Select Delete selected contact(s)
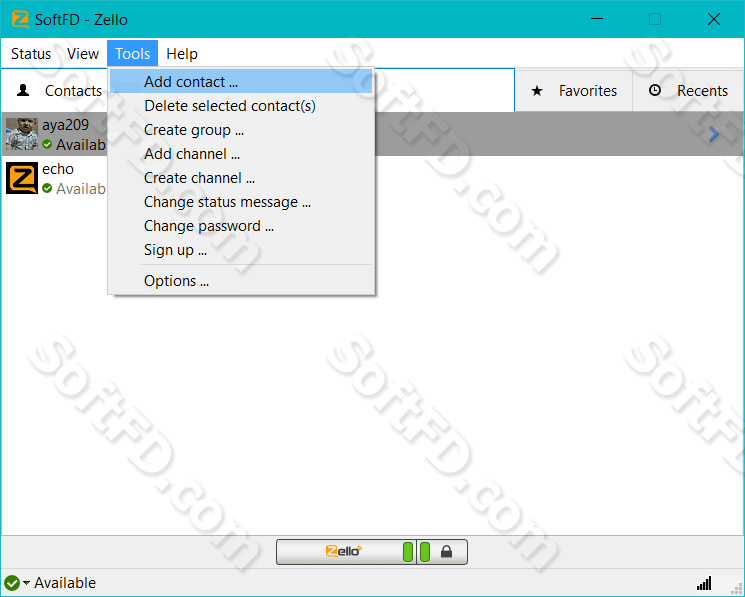745x597 pixels. pos(241,105)
